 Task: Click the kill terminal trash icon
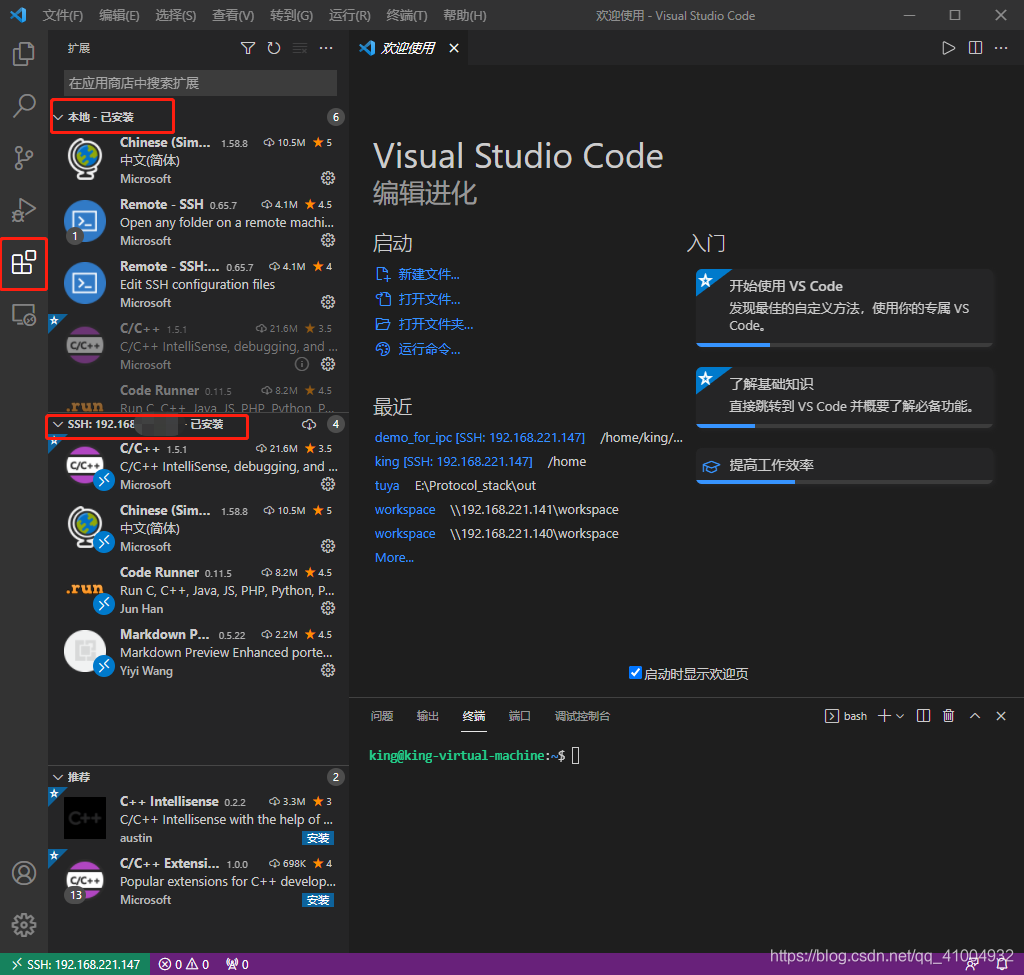(x=948, y=715)
